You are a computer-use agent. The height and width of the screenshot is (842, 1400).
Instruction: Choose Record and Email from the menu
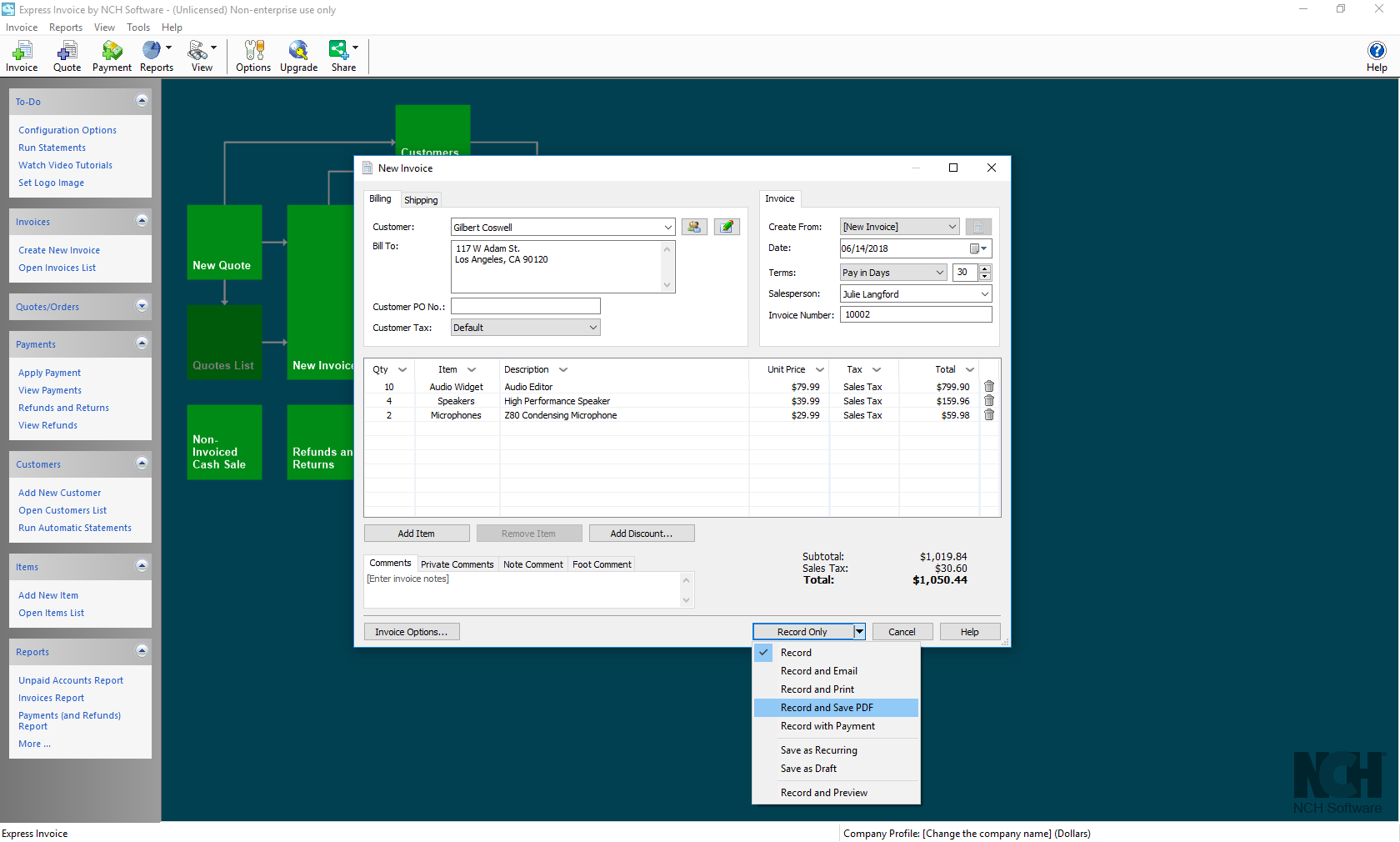[836, 671]
